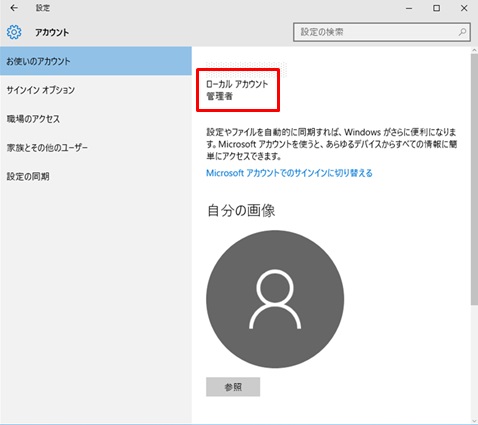
Task: Close the settings window
Action: [x=464, y=8]
